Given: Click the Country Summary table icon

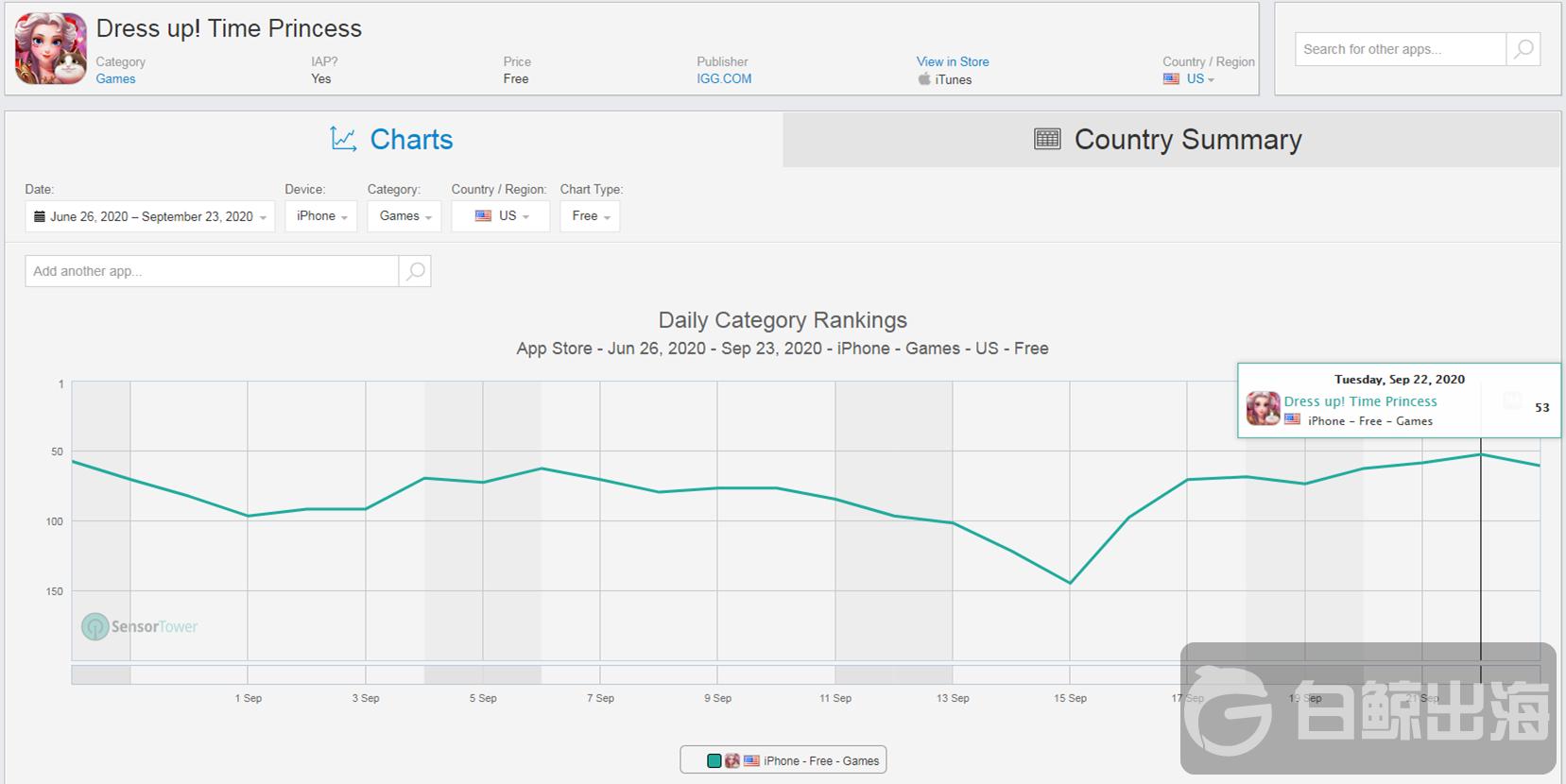Looking at the screenshot, I should (x=1047, y=140).
